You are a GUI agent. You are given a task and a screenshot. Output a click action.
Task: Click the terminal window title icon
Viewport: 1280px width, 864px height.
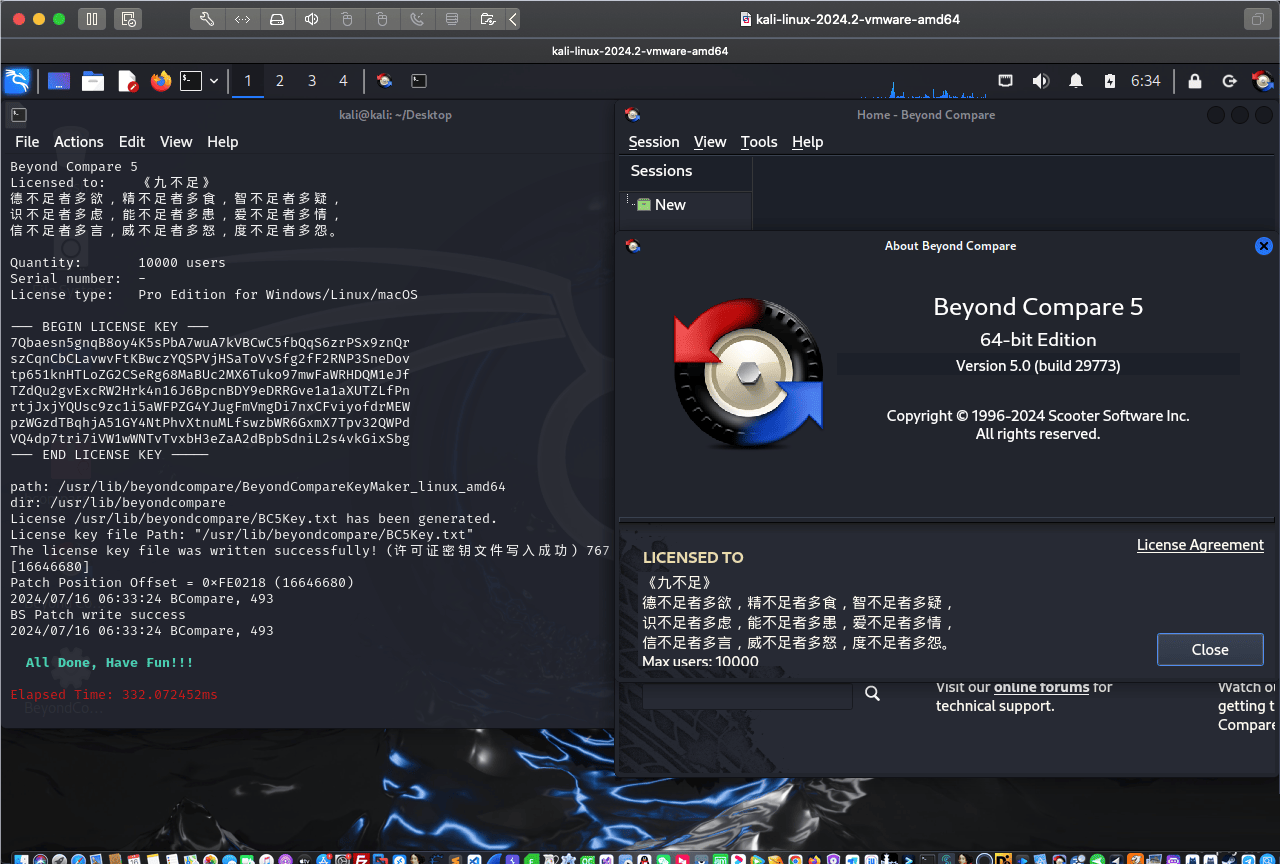19,115
